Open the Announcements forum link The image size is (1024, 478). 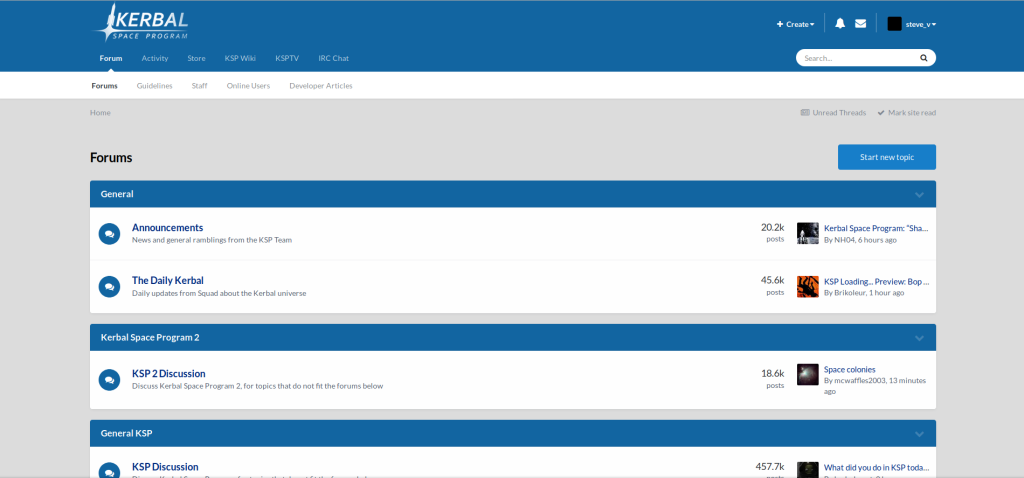point(167,227)
